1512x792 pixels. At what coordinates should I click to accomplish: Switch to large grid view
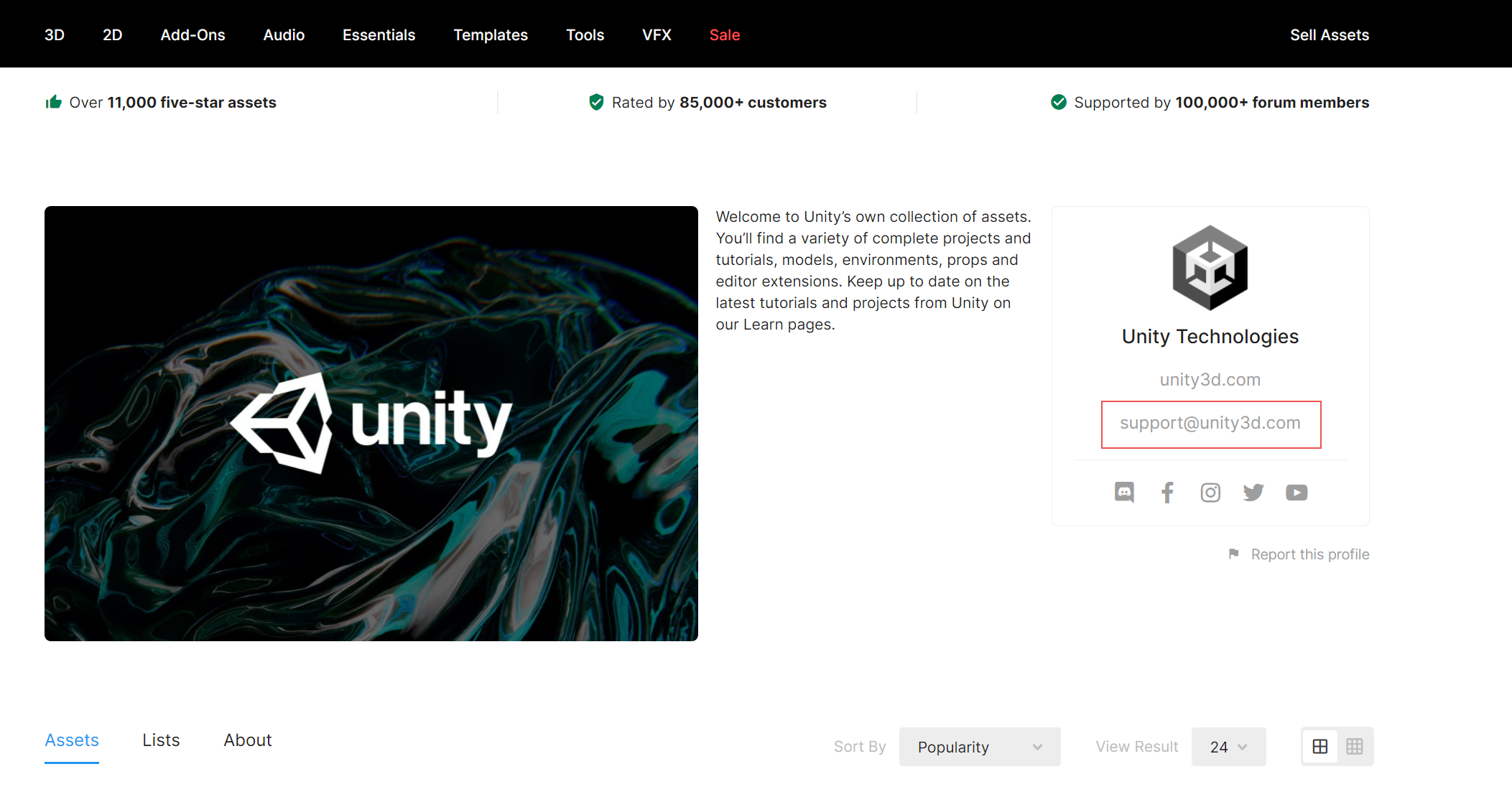point(1320,747)
